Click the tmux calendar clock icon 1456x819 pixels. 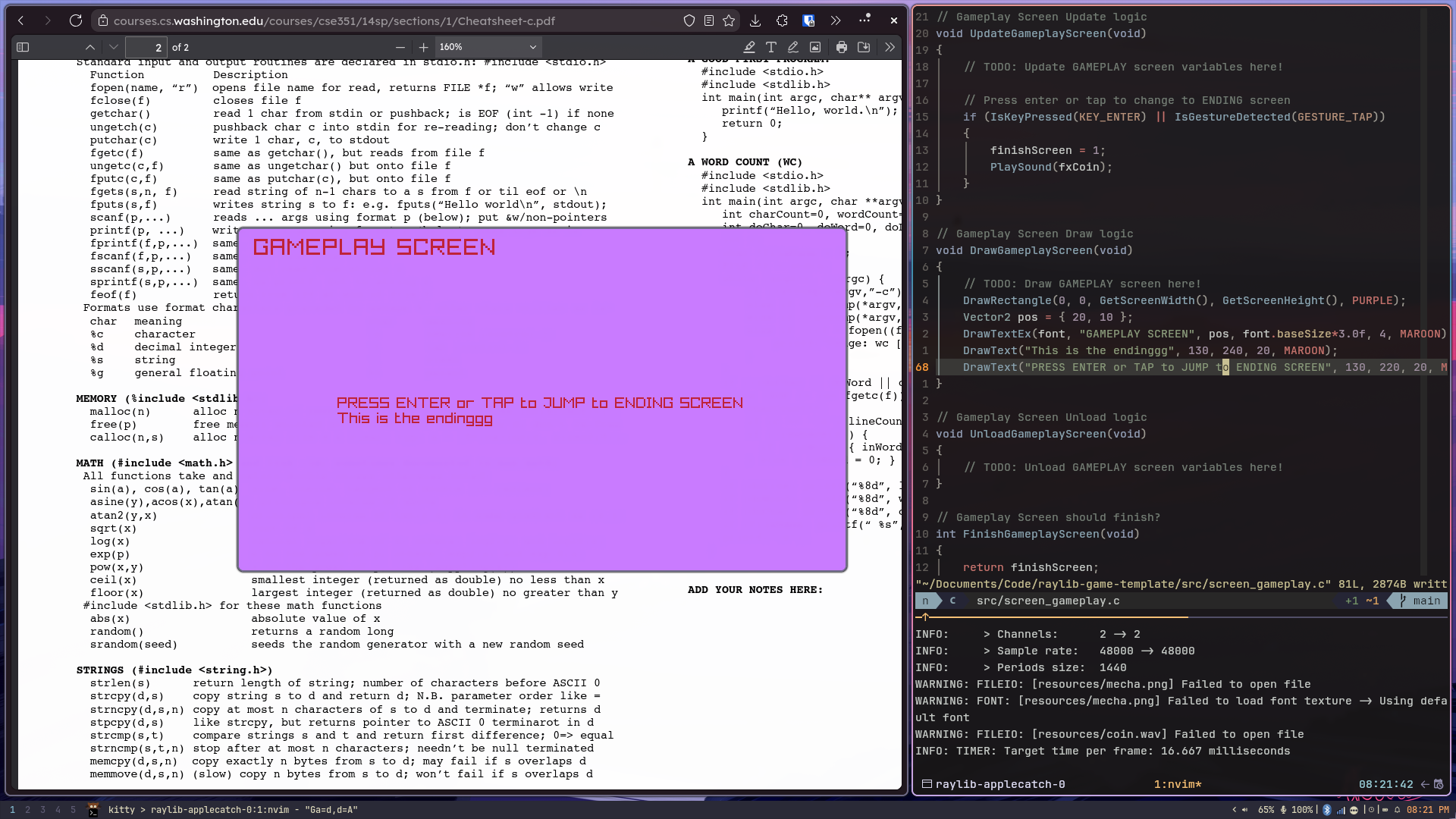click(1439, 784)
